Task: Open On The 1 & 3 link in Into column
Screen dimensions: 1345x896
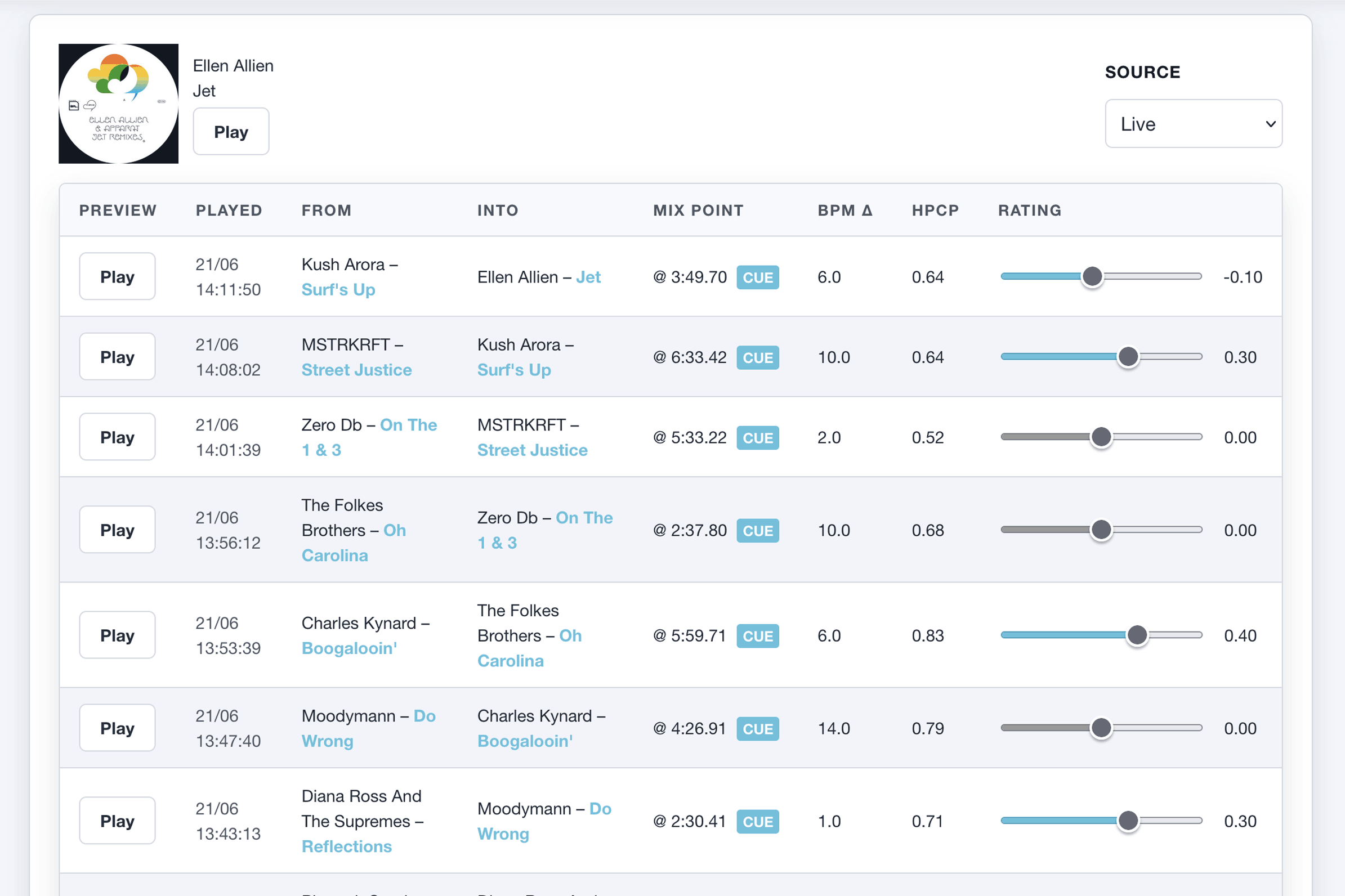Action: (545, 530)
